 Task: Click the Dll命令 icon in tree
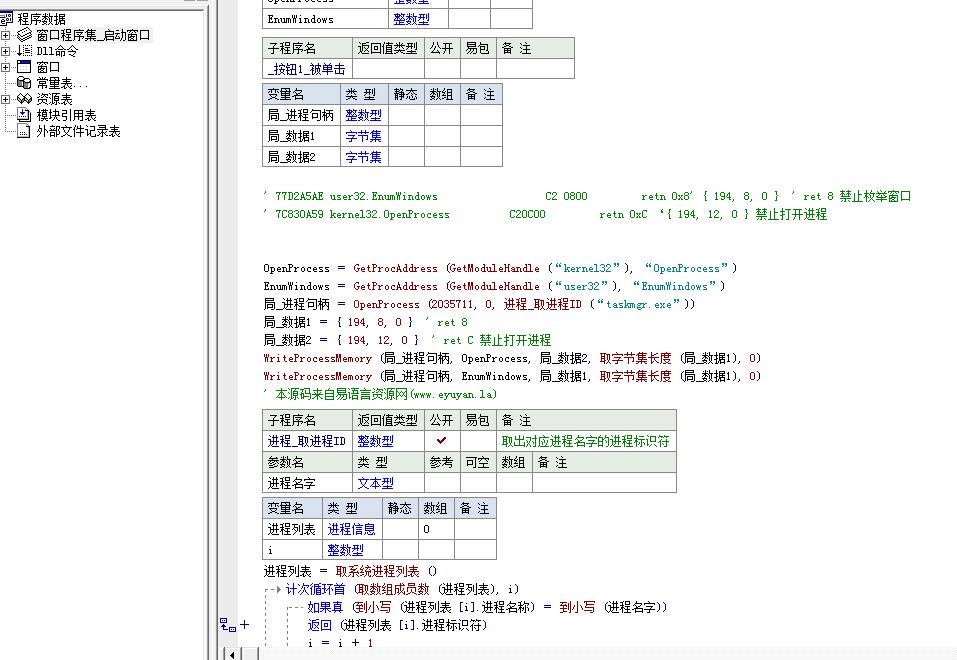tap(24, 51)
